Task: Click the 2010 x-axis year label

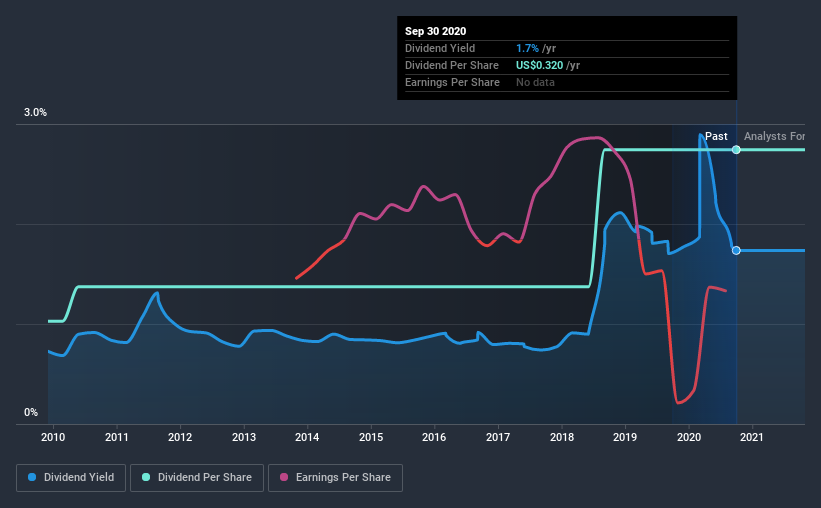Action: 53,437
